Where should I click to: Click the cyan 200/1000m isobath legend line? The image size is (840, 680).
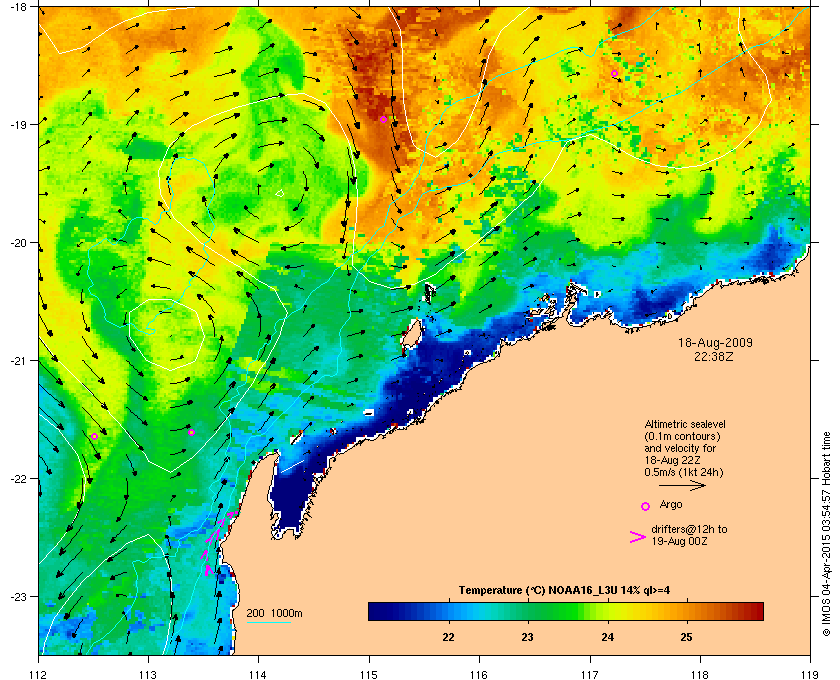tap(268, 622)
